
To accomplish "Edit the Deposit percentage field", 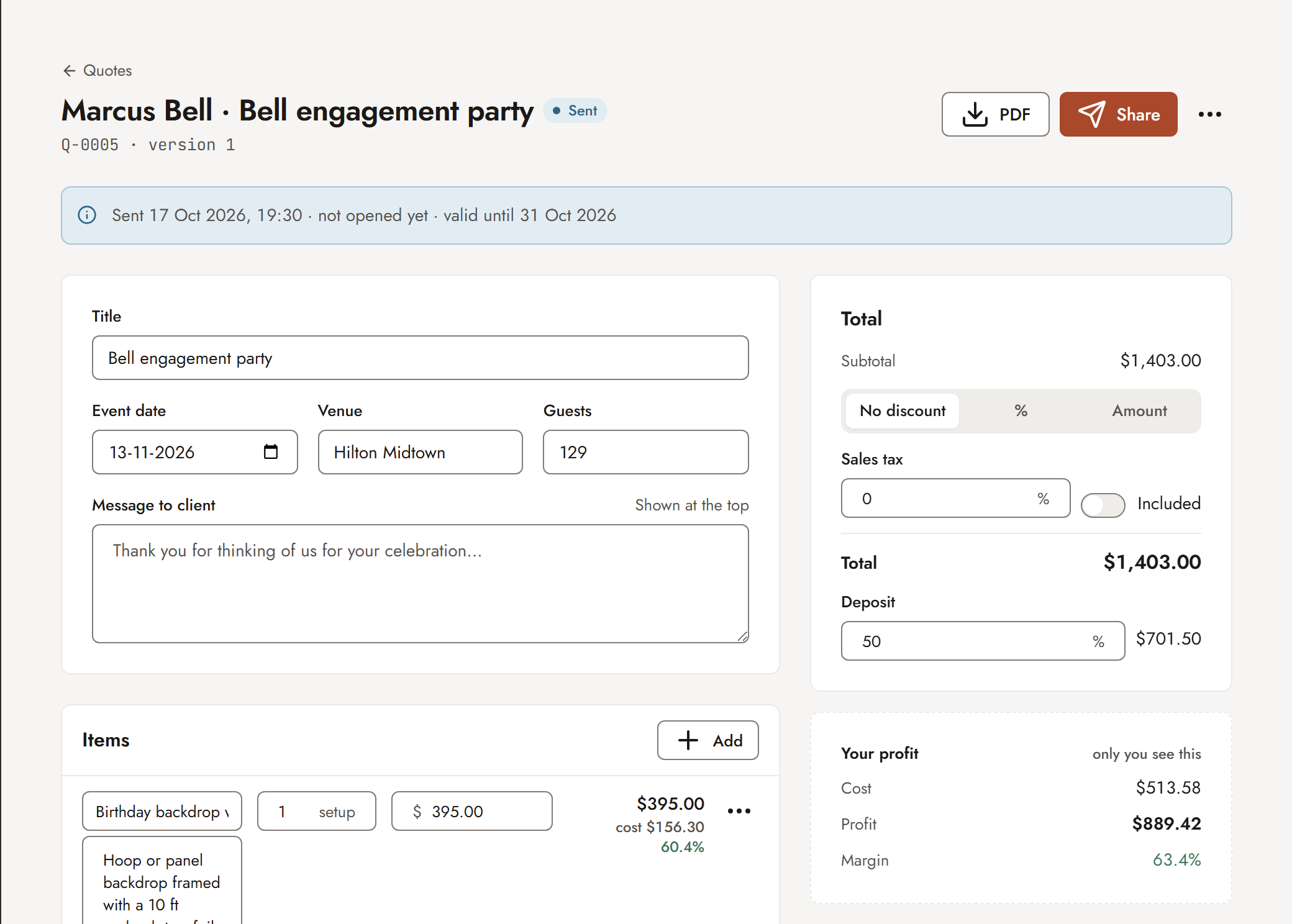I will (x=983, y=641).
